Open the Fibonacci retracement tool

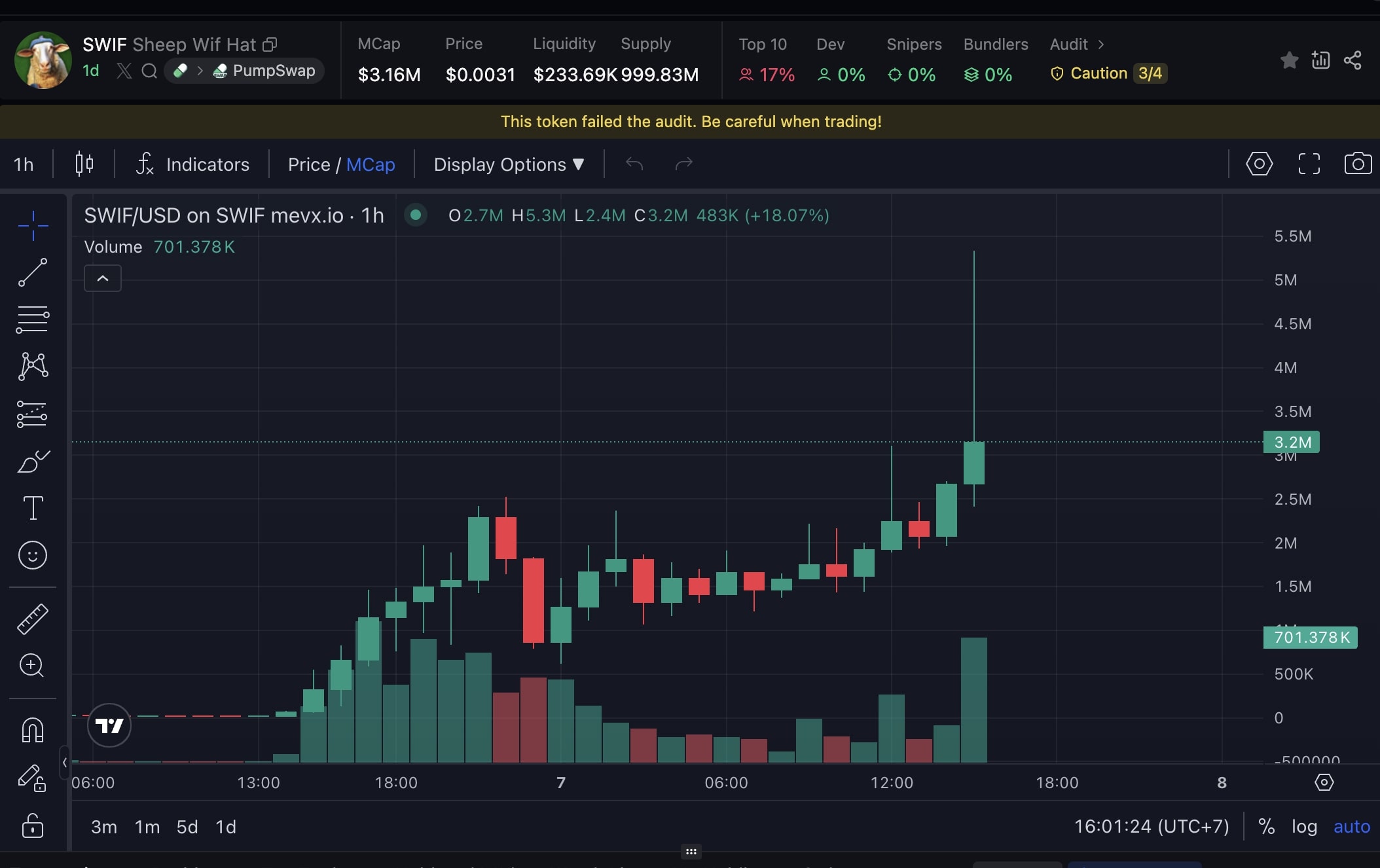coord(33,319)
